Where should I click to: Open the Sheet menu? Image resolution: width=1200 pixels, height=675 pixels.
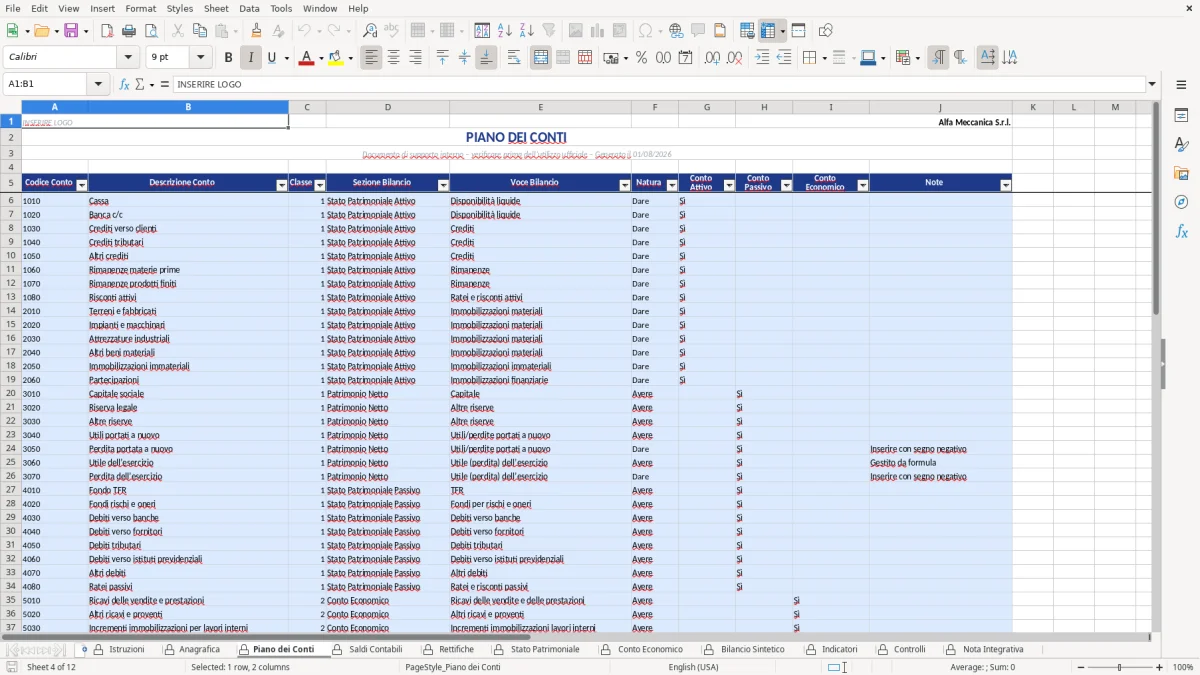coord(216,8)
